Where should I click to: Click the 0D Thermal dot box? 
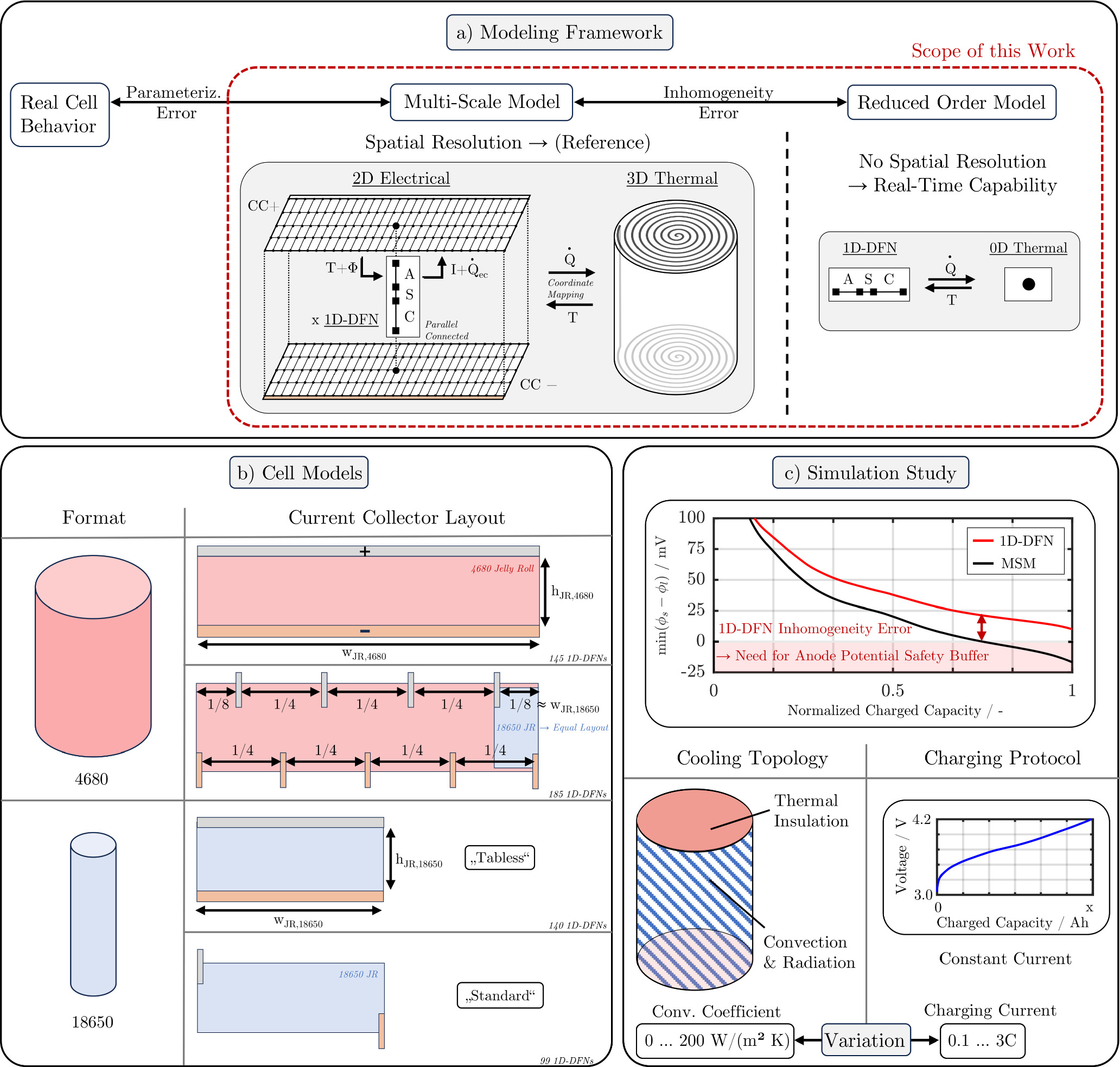click(x=1028, y=284)
